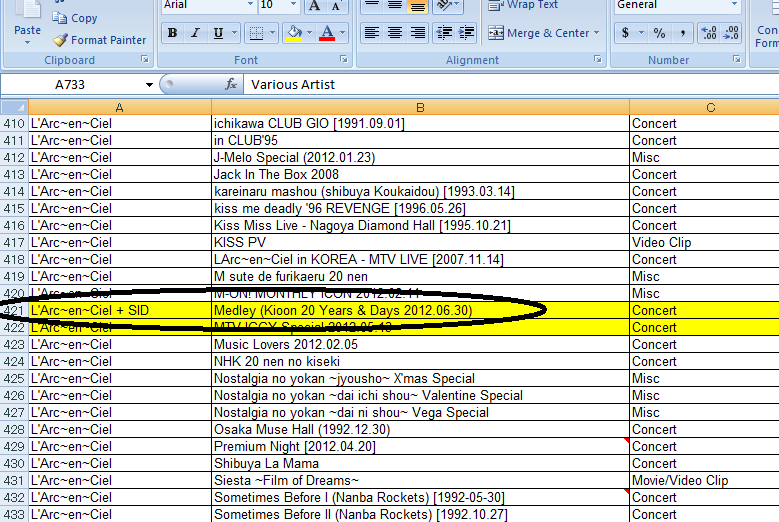This screenshot has height=522, width=779.
Task: Select column B header
Action: pos(420,107)
